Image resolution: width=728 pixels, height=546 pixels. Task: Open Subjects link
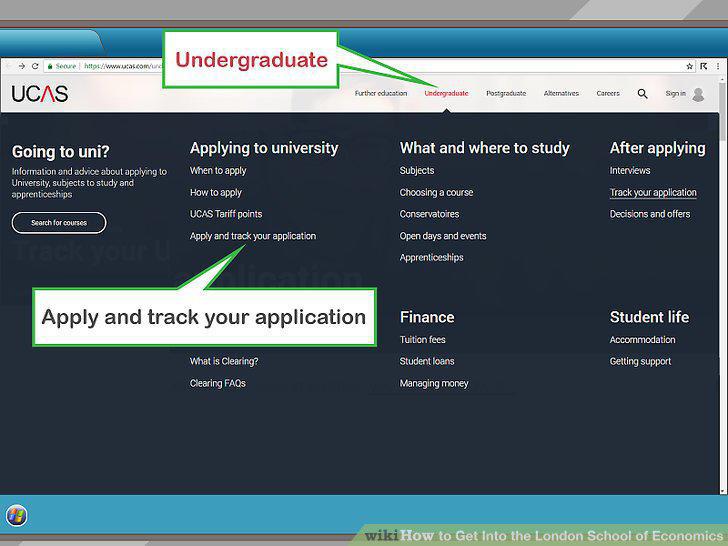417,171
